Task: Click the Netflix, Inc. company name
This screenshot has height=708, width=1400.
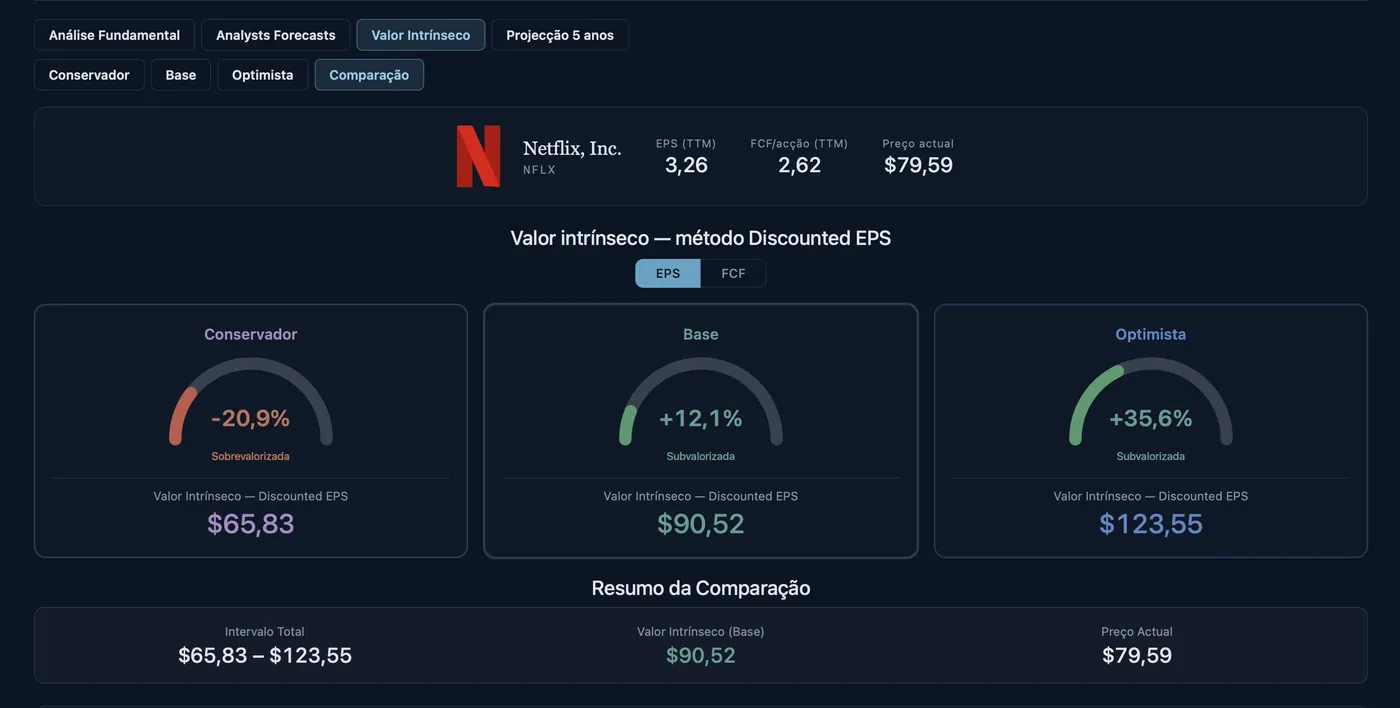Action: click(x=572, y=149)
